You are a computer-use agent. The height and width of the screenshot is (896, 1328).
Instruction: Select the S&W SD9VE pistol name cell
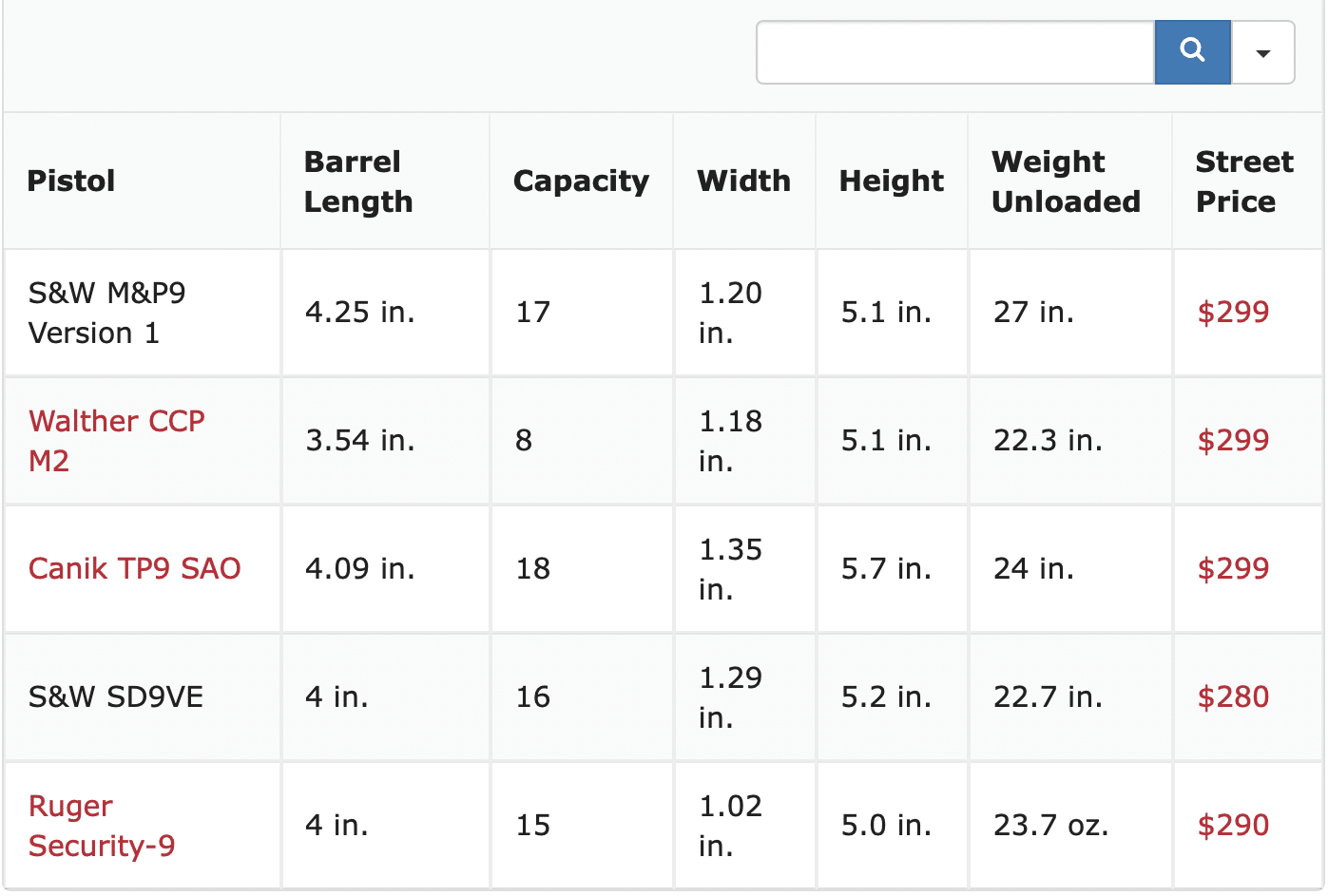(115, 696)
